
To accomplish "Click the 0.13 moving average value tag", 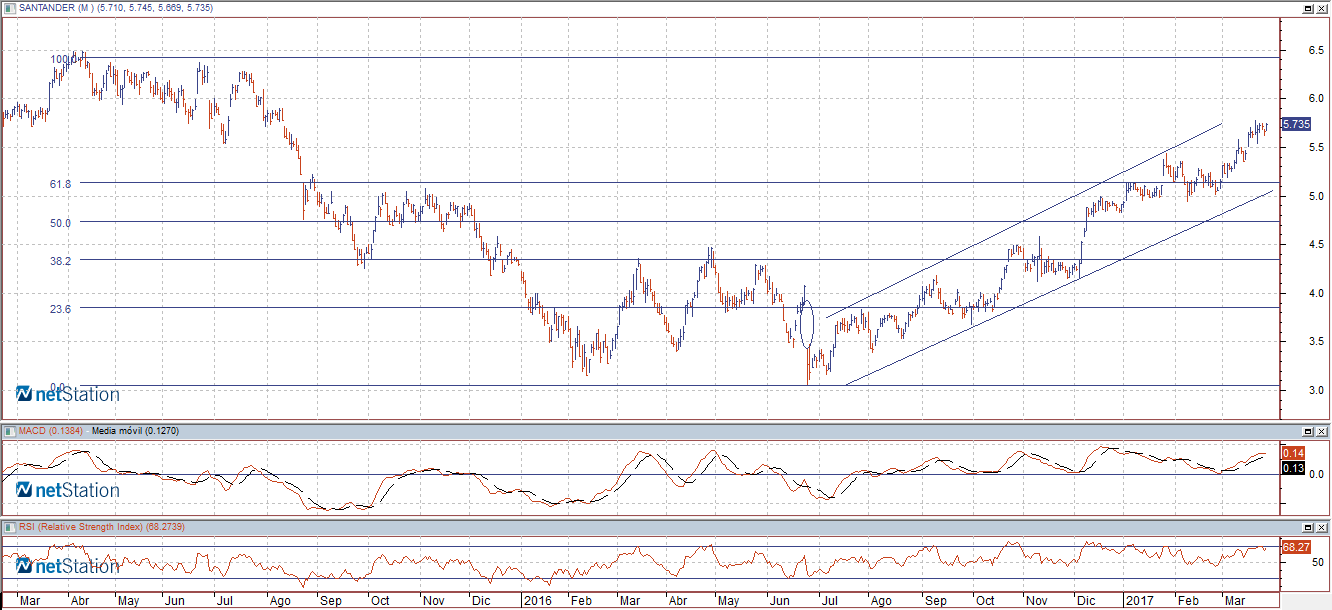I will 1291,468.
